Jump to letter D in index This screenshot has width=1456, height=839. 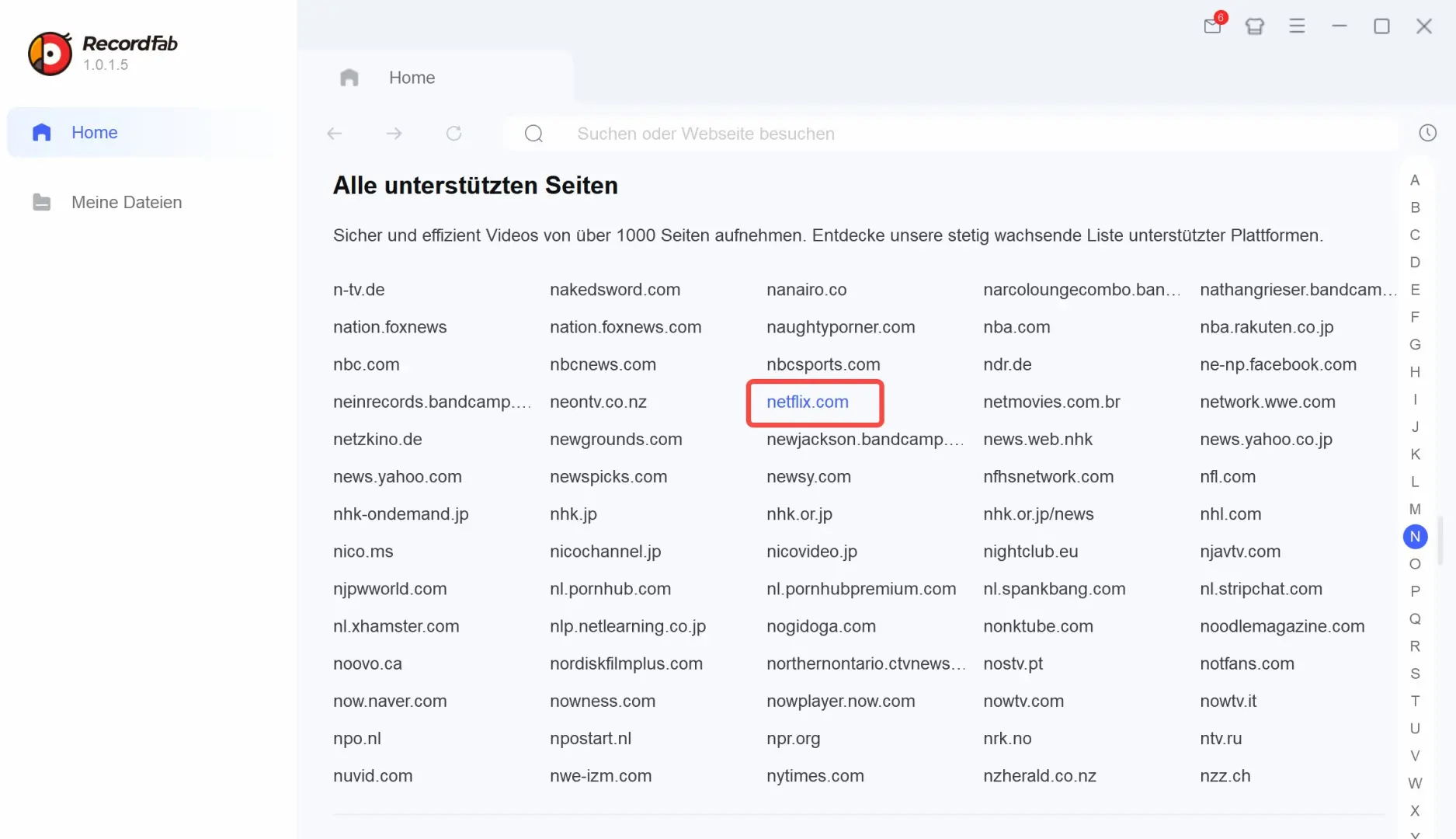pyautogui.click(x=1415, y=263)
